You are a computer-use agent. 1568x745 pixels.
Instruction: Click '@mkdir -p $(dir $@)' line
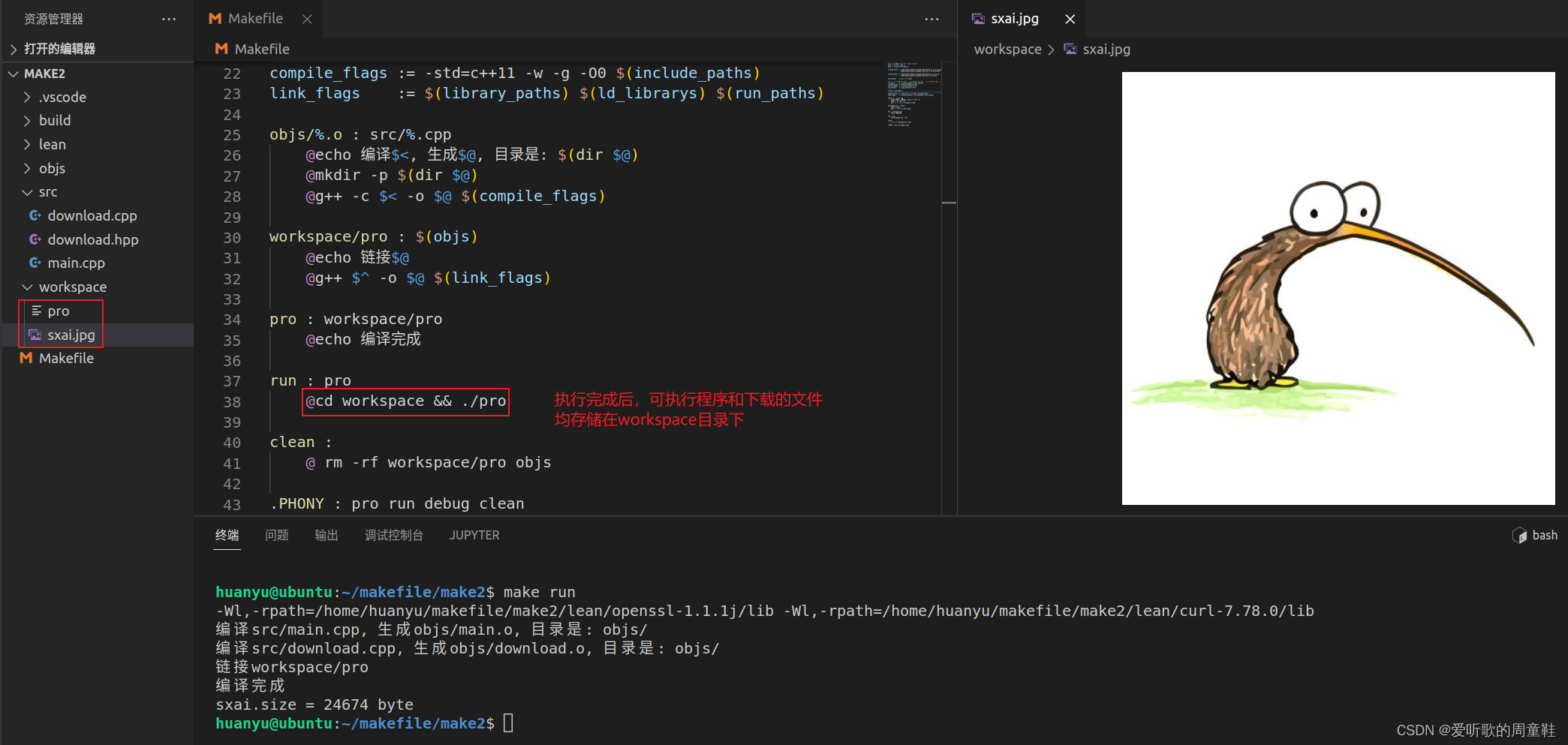coord(392,176)
